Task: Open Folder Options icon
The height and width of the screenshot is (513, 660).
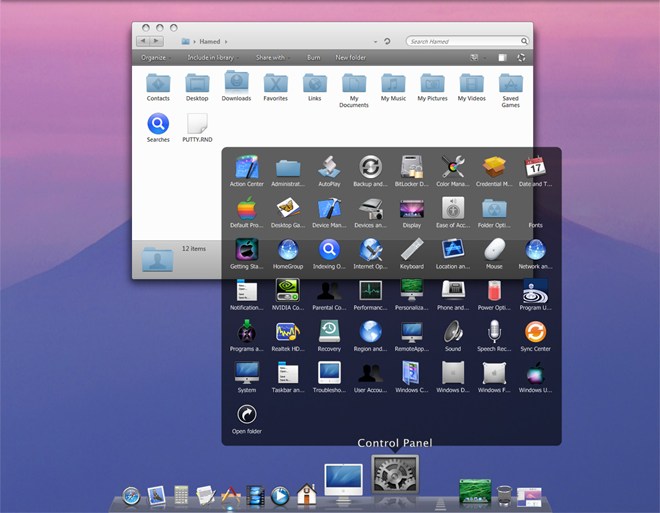Action: point(494,208)
